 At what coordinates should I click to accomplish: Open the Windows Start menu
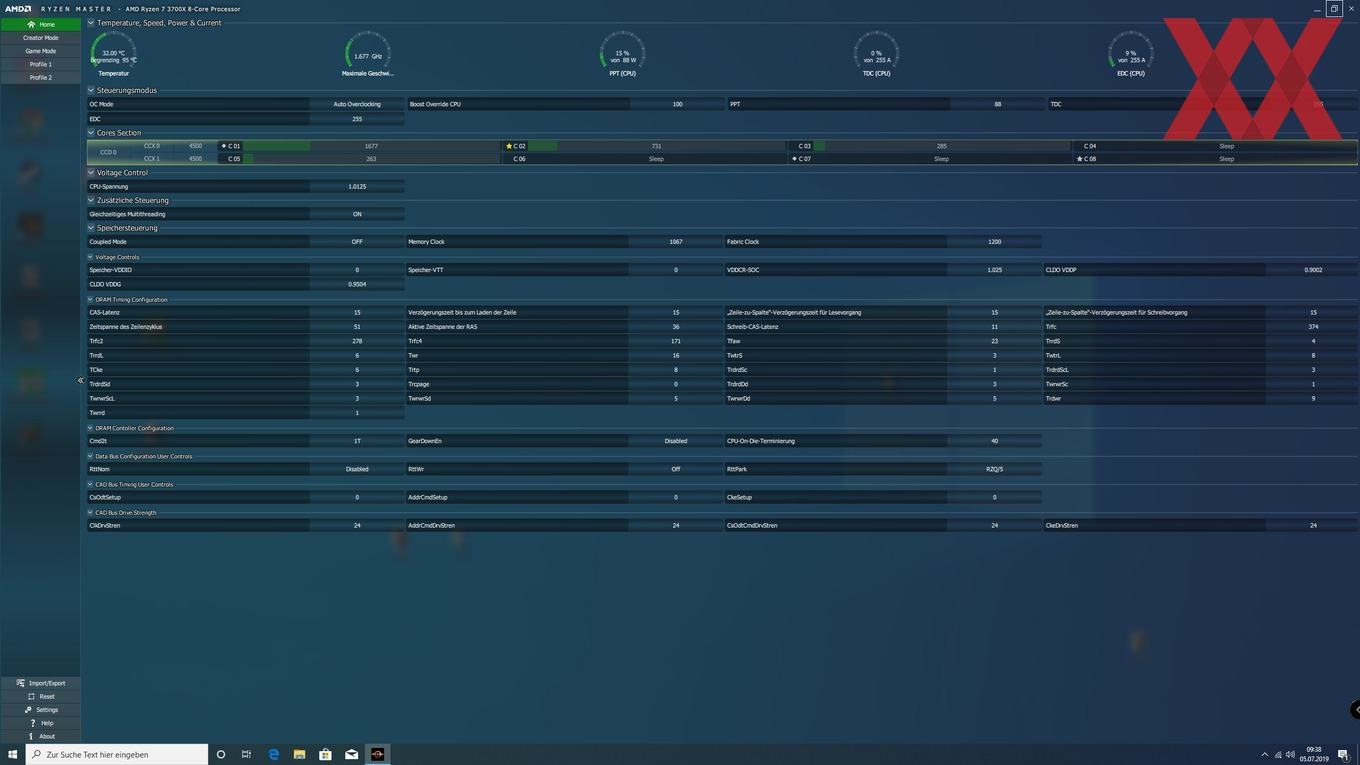click(x=13, y=754)
